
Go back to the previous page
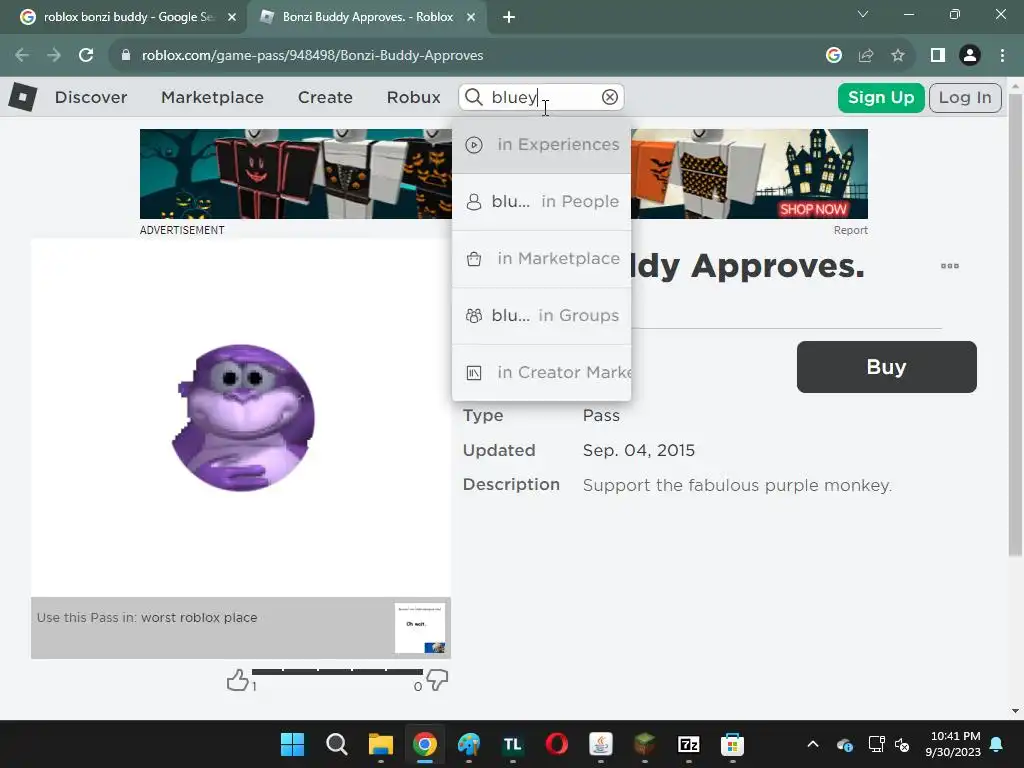point(22,55)
